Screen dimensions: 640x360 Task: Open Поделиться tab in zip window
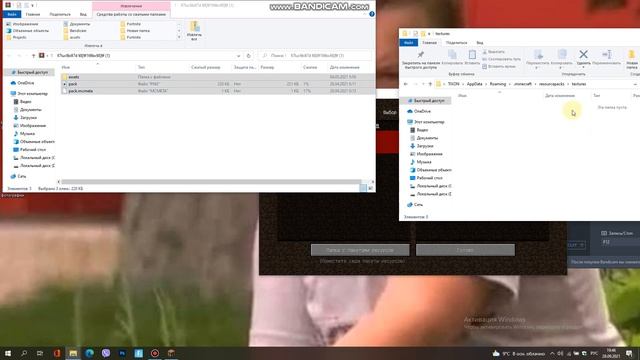(60, 14)
